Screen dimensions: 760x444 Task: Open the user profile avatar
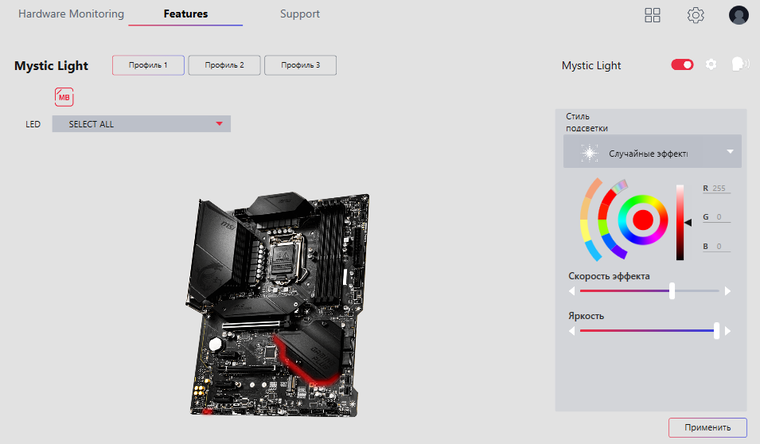tap(739, 15)
